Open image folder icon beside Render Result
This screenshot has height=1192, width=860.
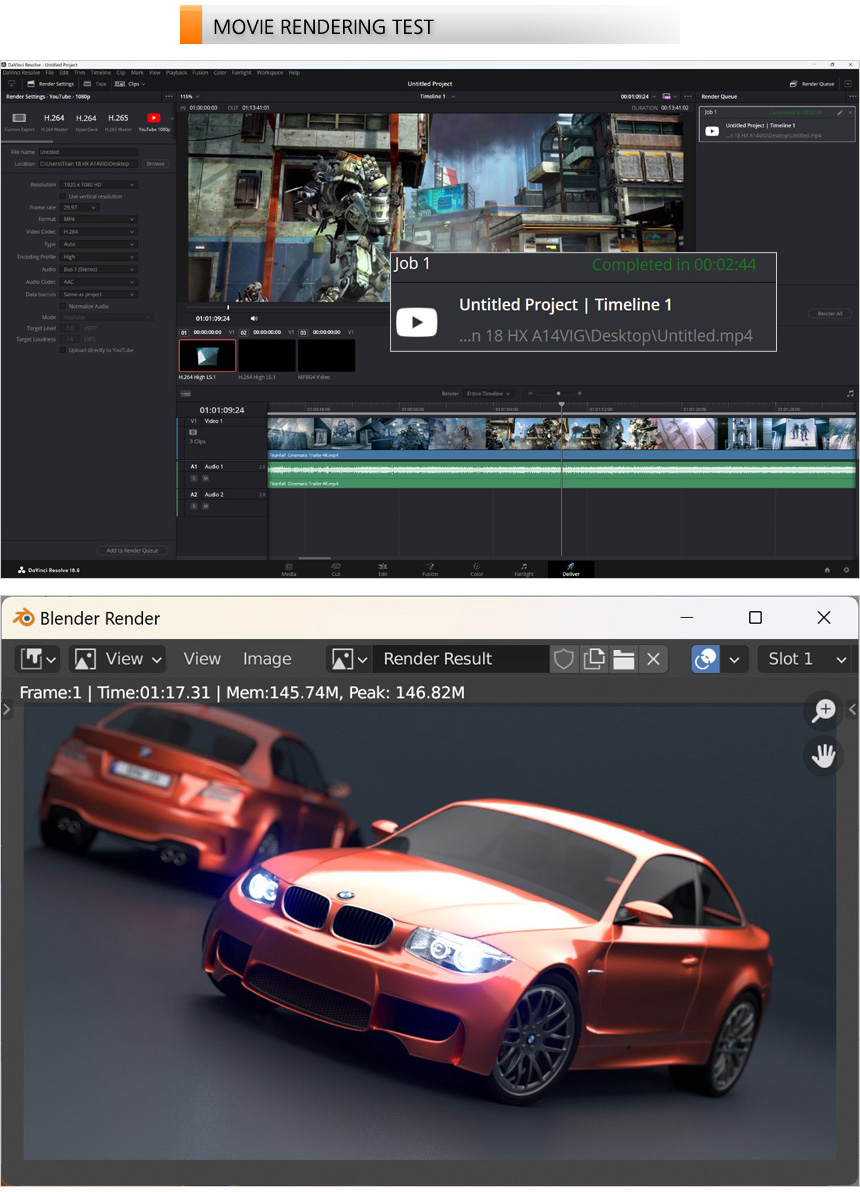tap(624, 659)
